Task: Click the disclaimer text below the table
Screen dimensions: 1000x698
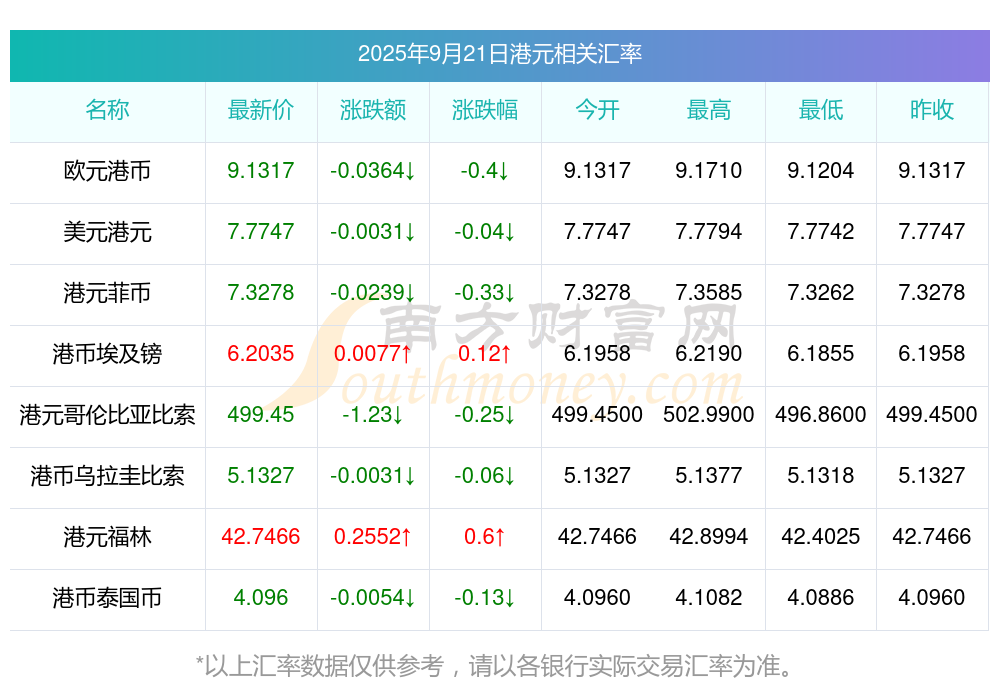Action: pyautogui.click(x=496, y=665)
